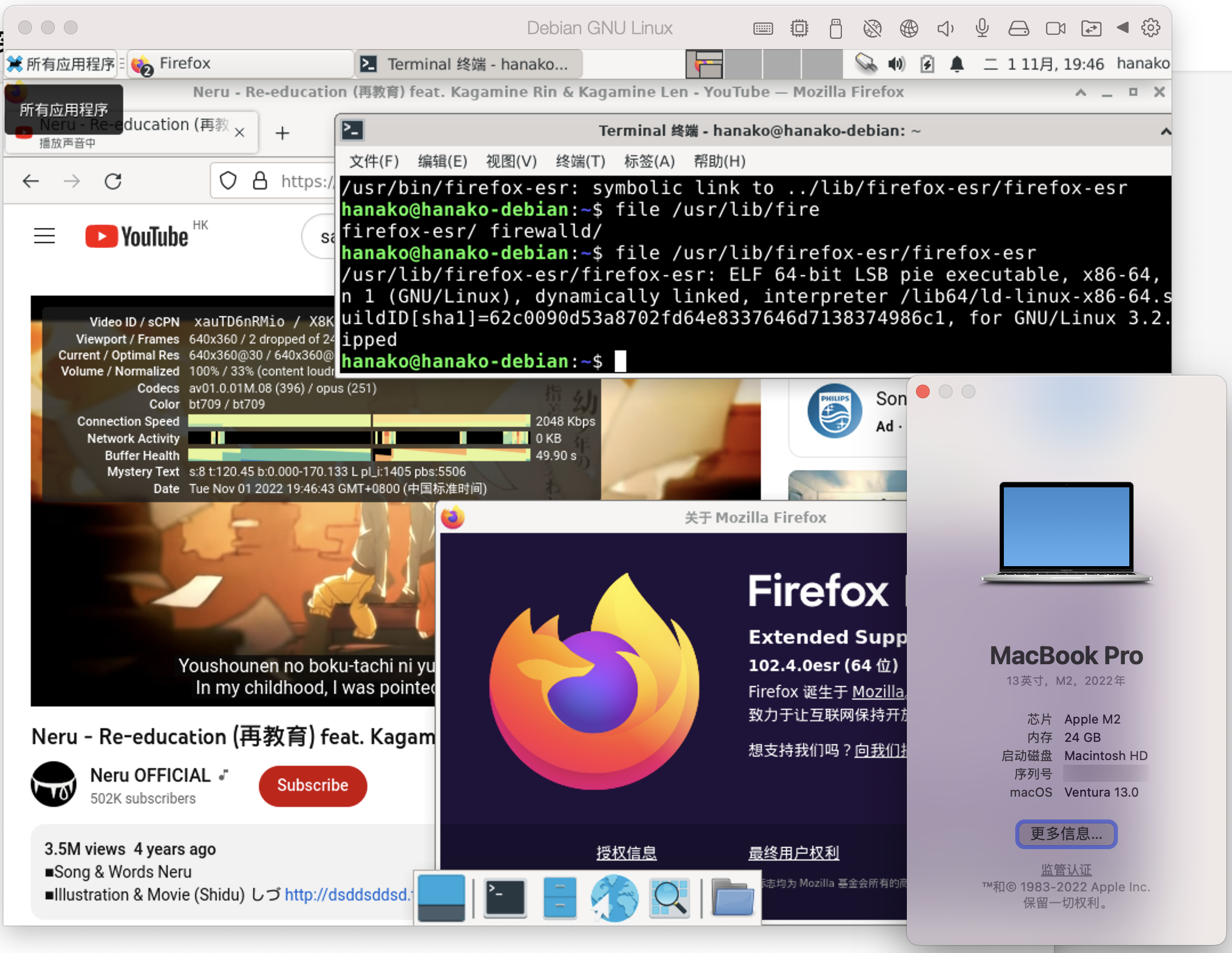Open web browser globe dock icon
The width and height of the screenshot is (1232, 953).
pos(614,898)
